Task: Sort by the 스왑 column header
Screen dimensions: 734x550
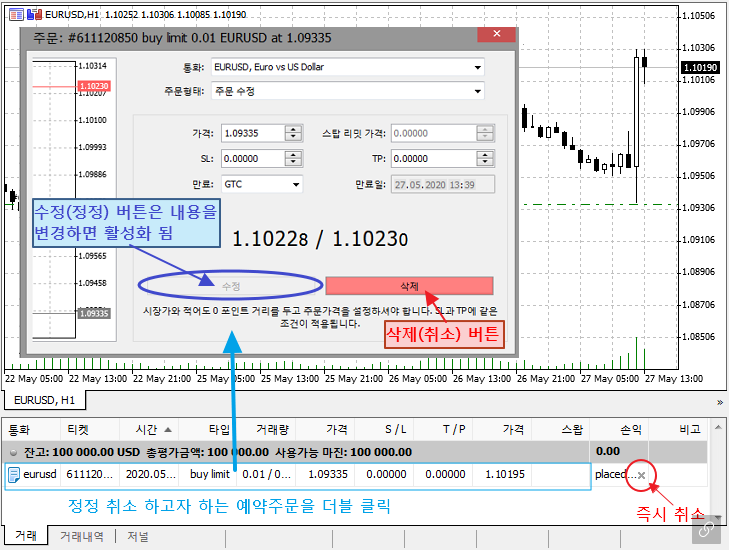Action: tap(561, 429)
